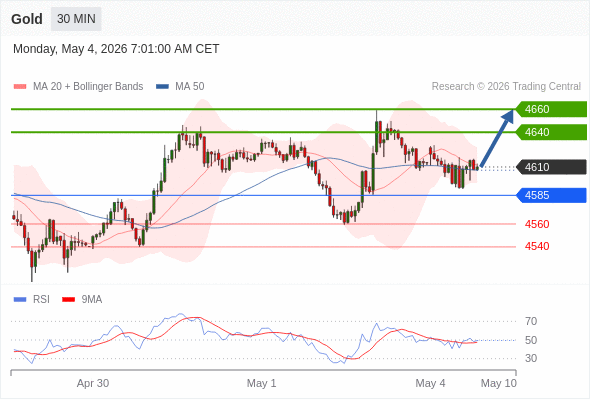Click the 4560 support level label
This screenshot has height=400, width=590.
[x=537, y=224]
